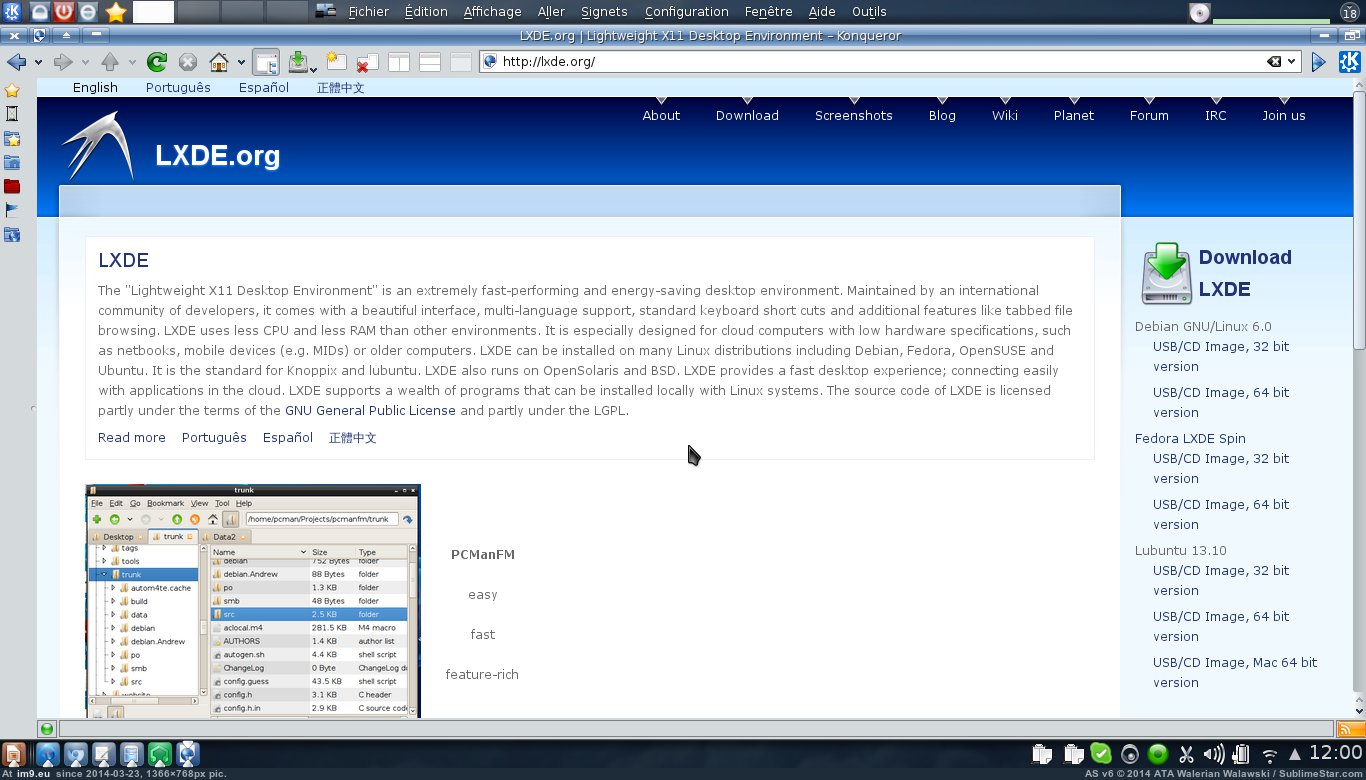1366x780 pixels.
Task: Toggle the sidebar bookmarks star panel
Action: pyautogui.click(x=12, y=90)
